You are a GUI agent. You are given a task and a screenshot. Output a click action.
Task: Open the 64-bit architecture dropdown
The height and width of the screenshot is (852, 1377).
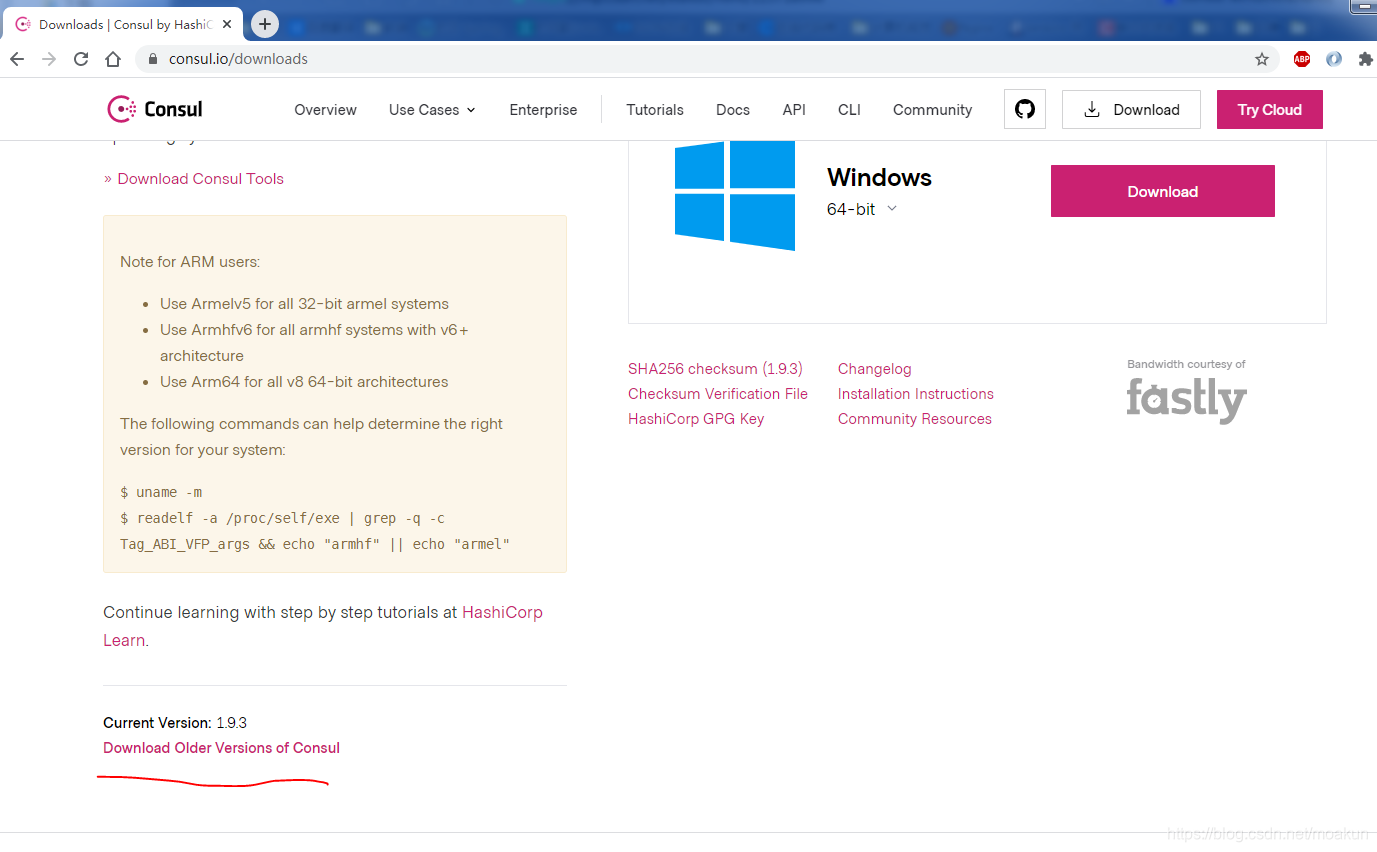point(862,209)
